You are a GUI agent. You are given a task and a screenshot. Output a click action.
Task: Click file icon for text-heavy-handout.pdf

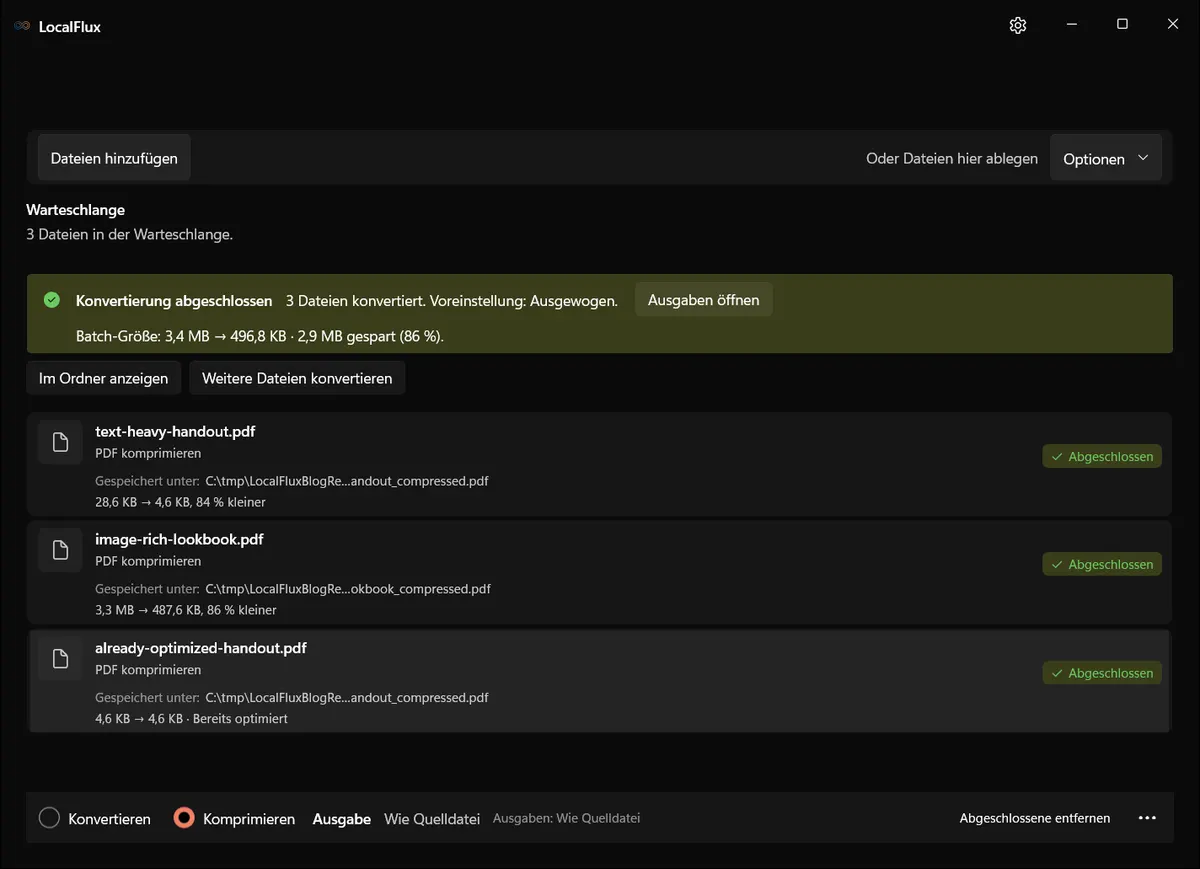pyautogui.click(x=60, y=442)
